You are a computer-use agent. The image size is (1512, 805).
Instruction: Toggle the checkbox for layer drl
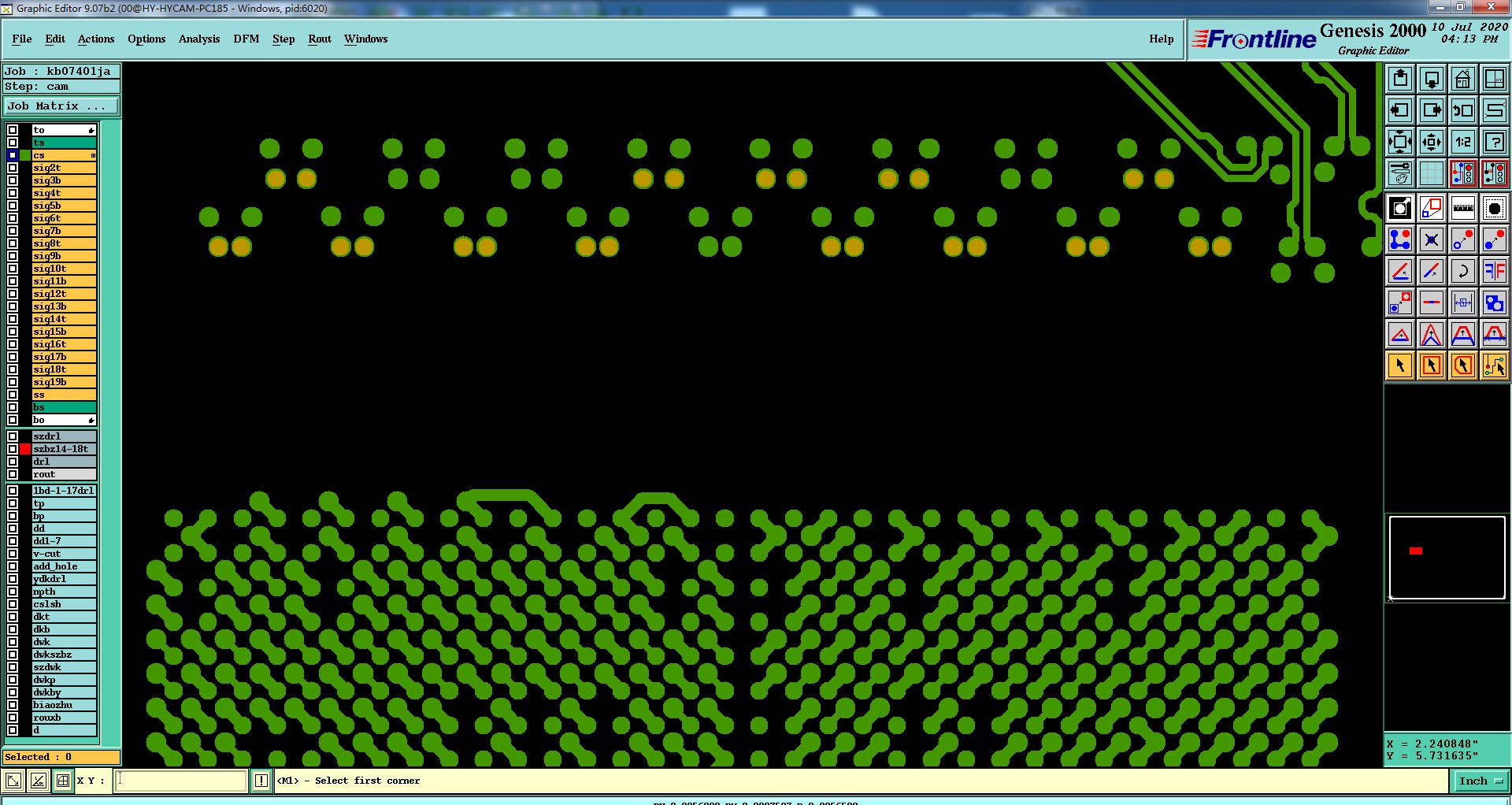(x=13, y=462)
